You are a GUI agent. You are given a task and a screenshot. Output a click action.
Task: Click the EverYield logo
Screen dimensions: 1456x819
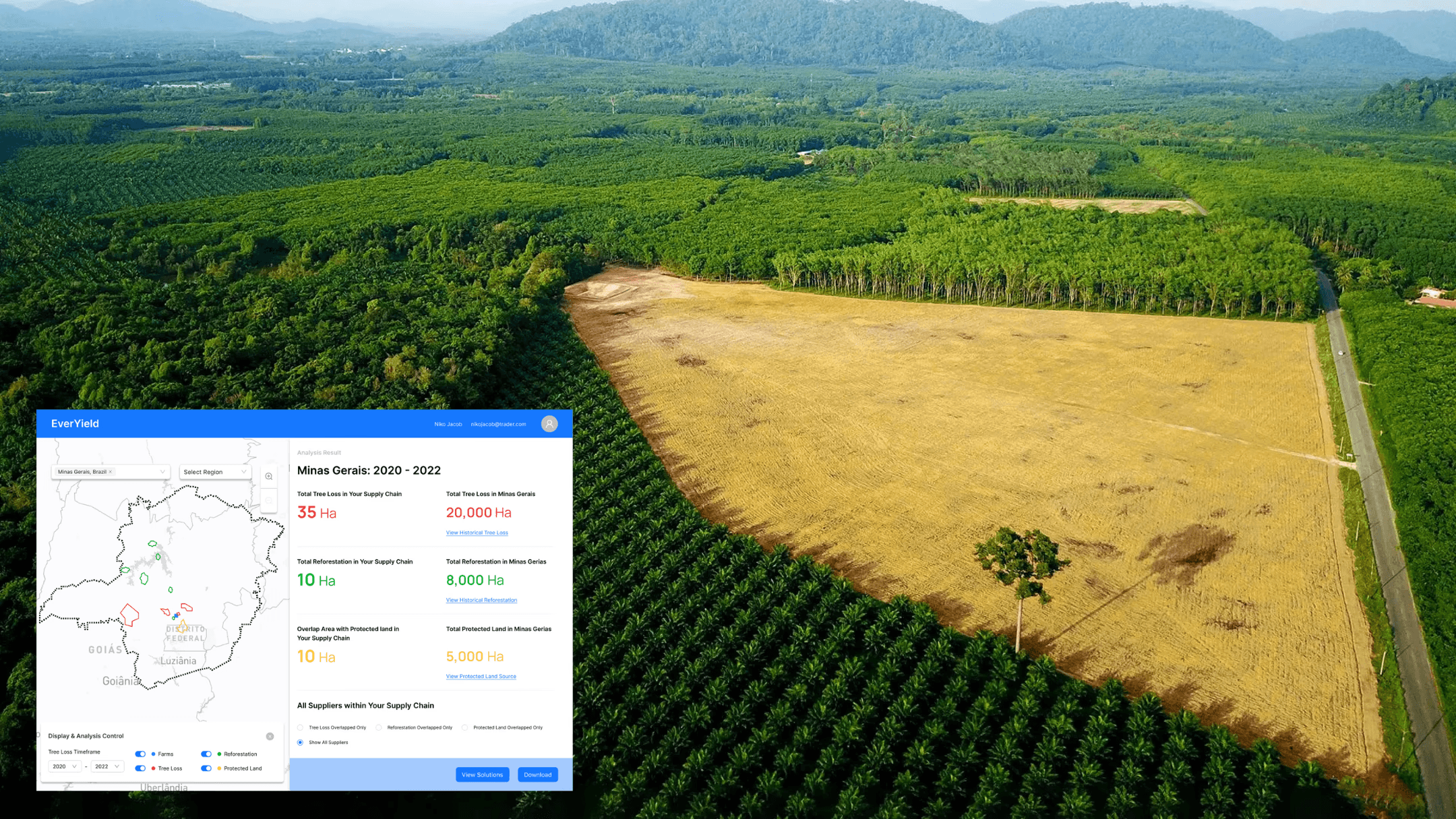[75, 424]
